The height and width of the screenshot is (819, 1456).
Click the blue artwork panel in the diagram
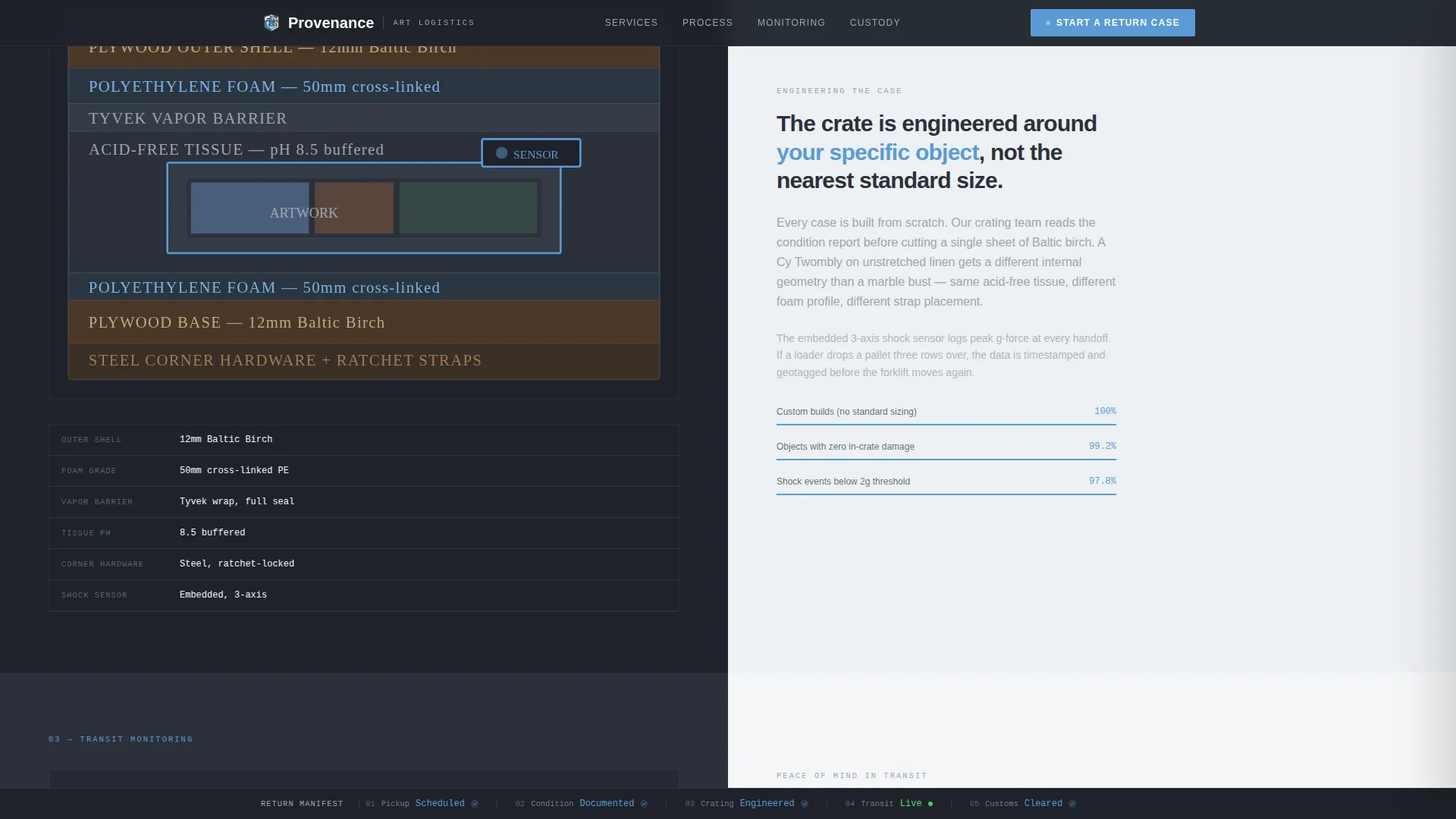click(x=249, y=208)
